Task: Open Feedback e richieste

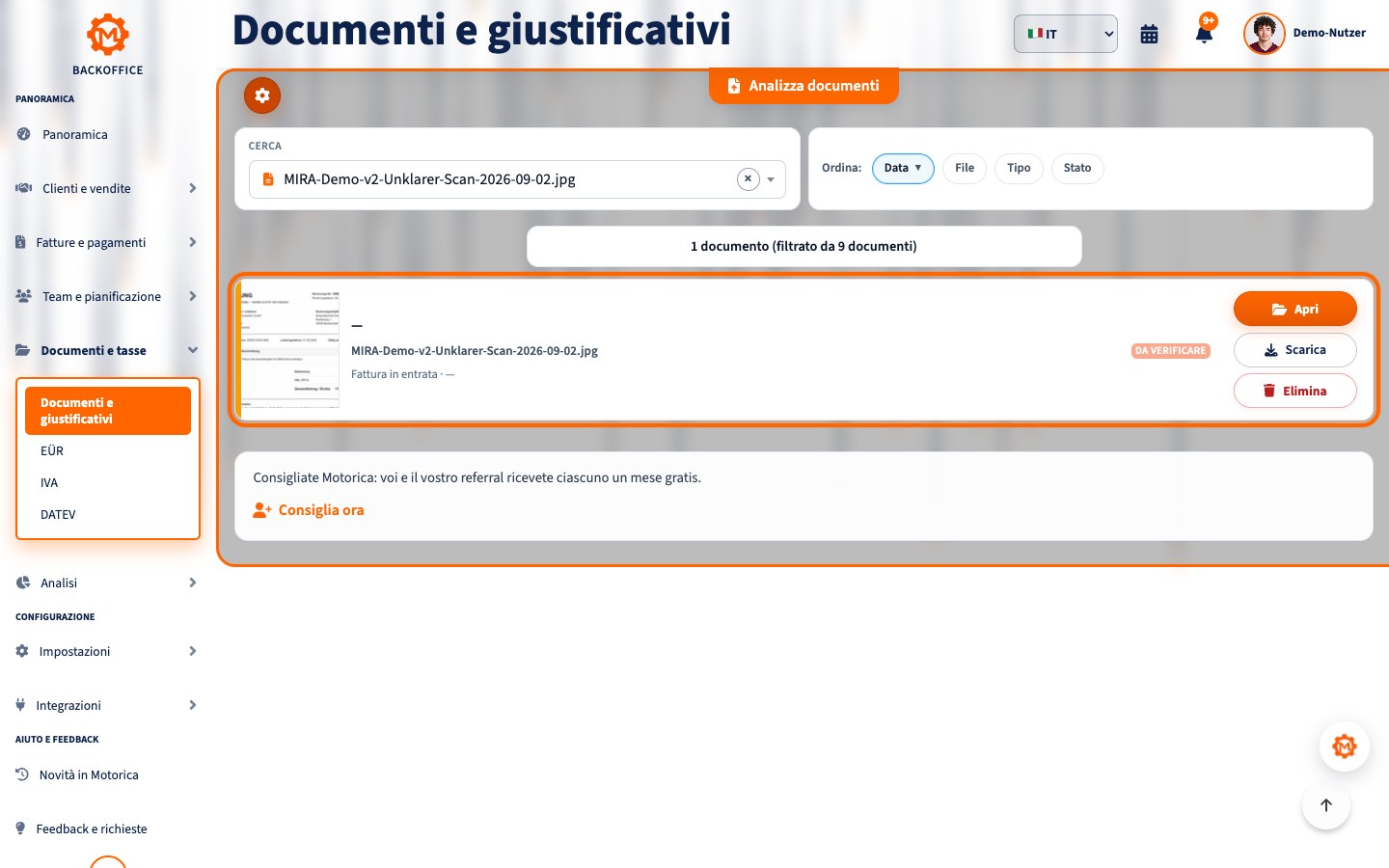Action: pyautogui.click(x=92, y=828)
